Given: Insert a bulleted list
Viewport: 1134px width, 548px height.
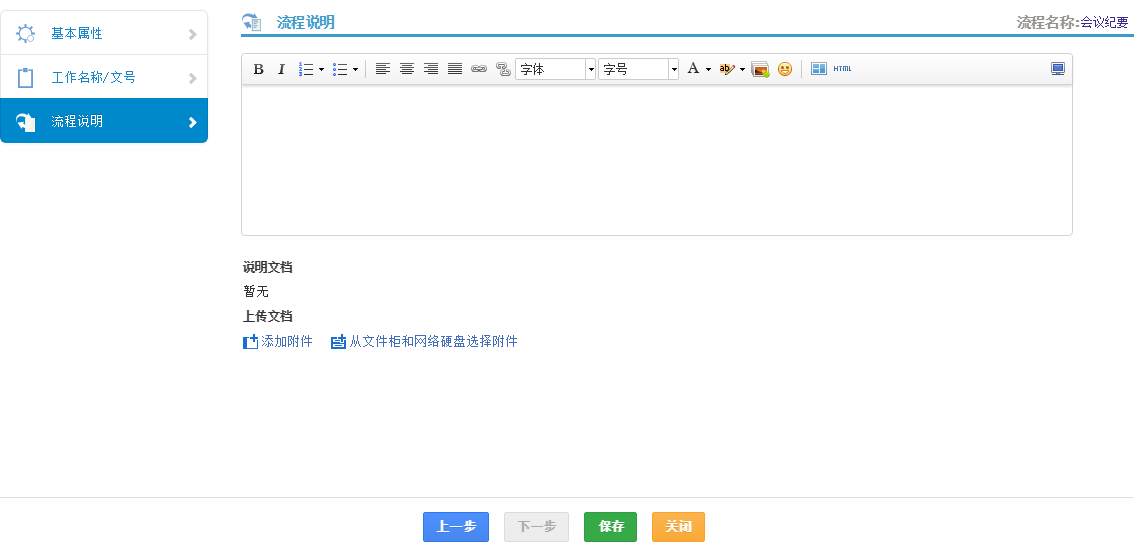Looking at the screenshot, I should [x=340, y=69].
